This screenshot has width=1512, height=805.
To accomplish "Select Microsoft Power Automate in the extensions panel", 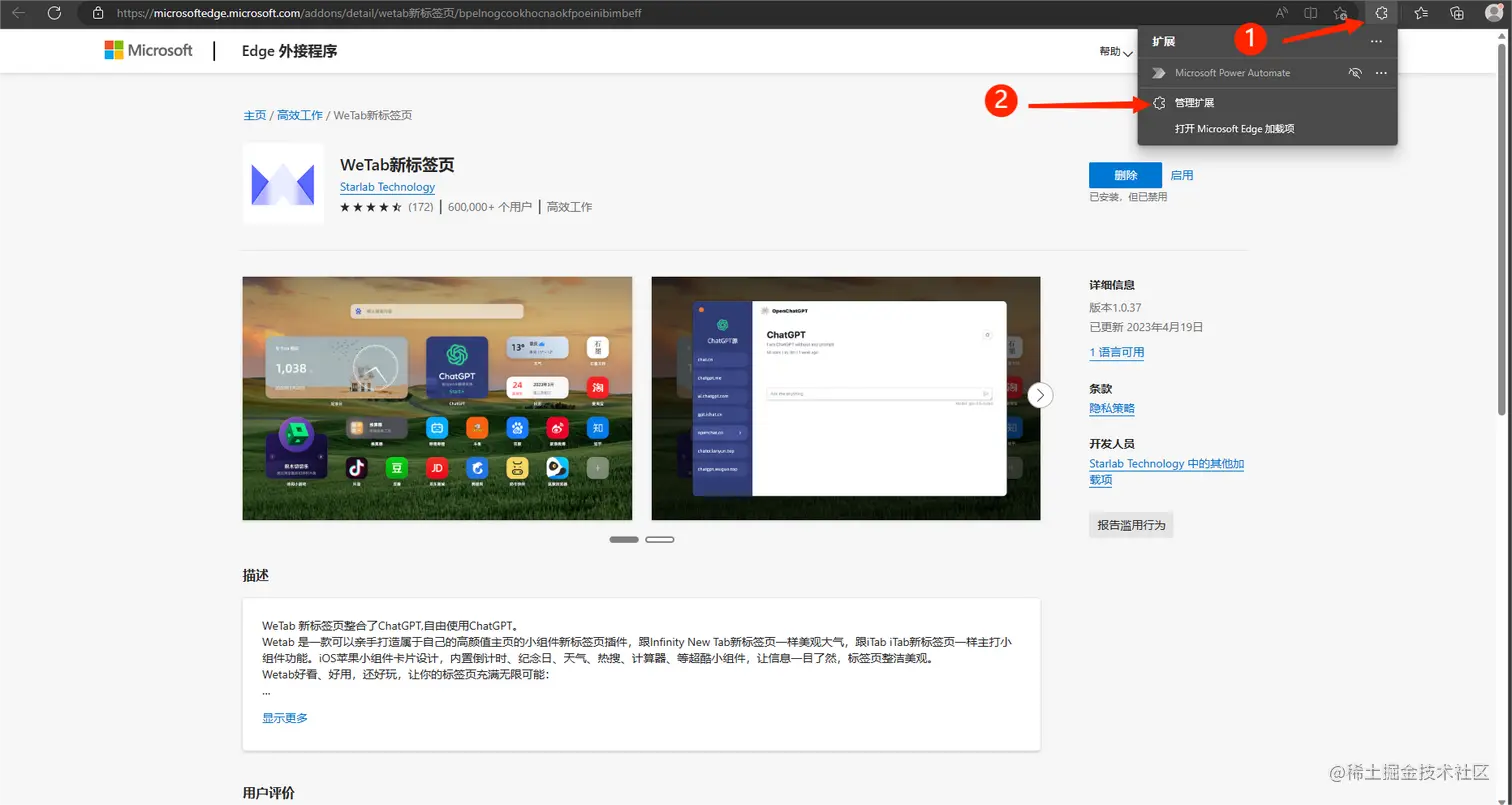I will pyautogui.click(x=1232, y=73).
